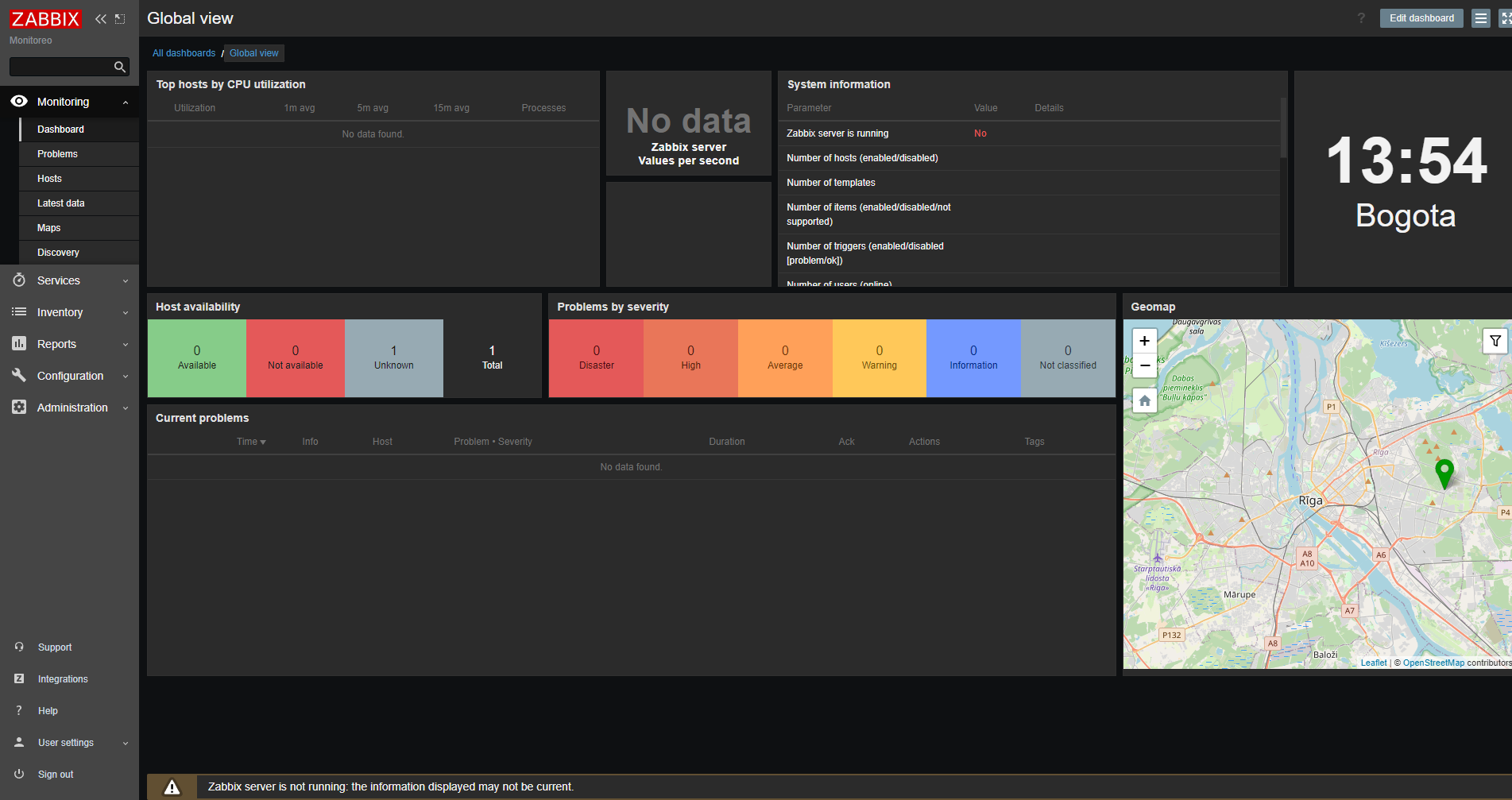Click the Sign out power icon
This screenshot has width=1512, height=800.
click(19, 774)
